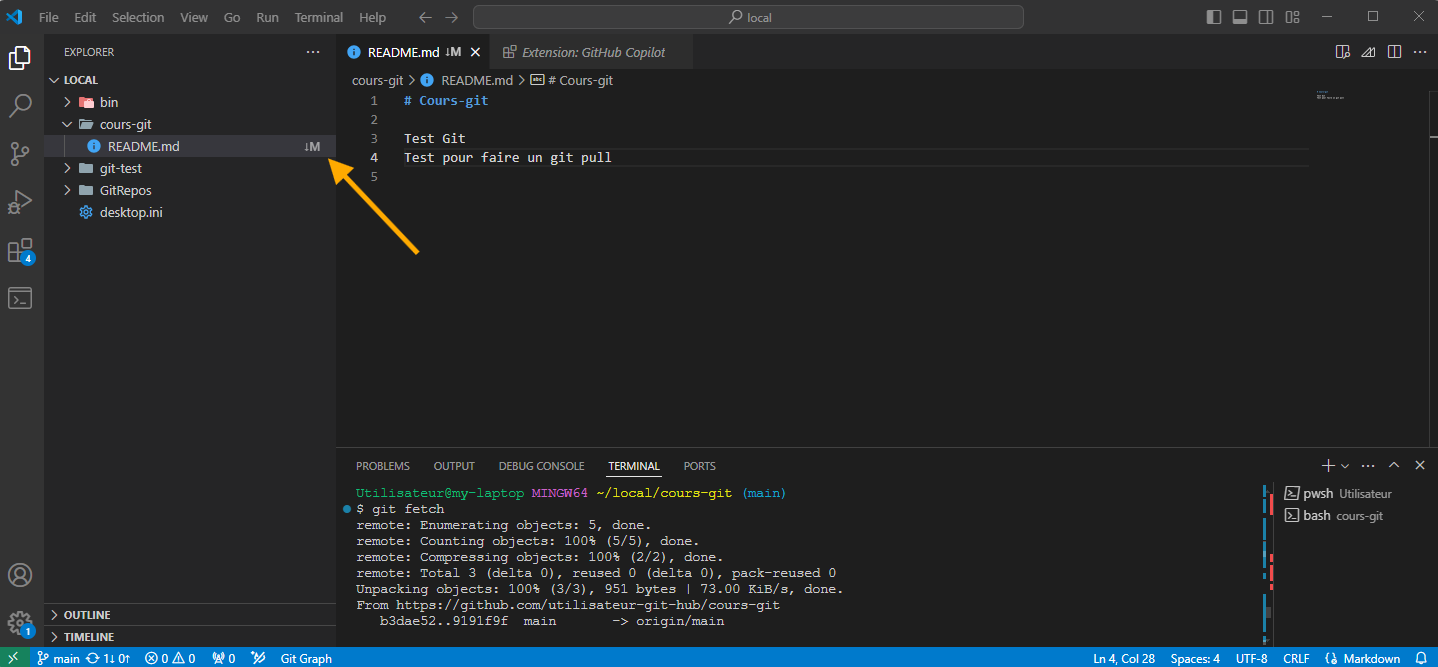1438x667 pixels.
Task: Maximize the terminal panel height
Action: (x=1394, y=465)
